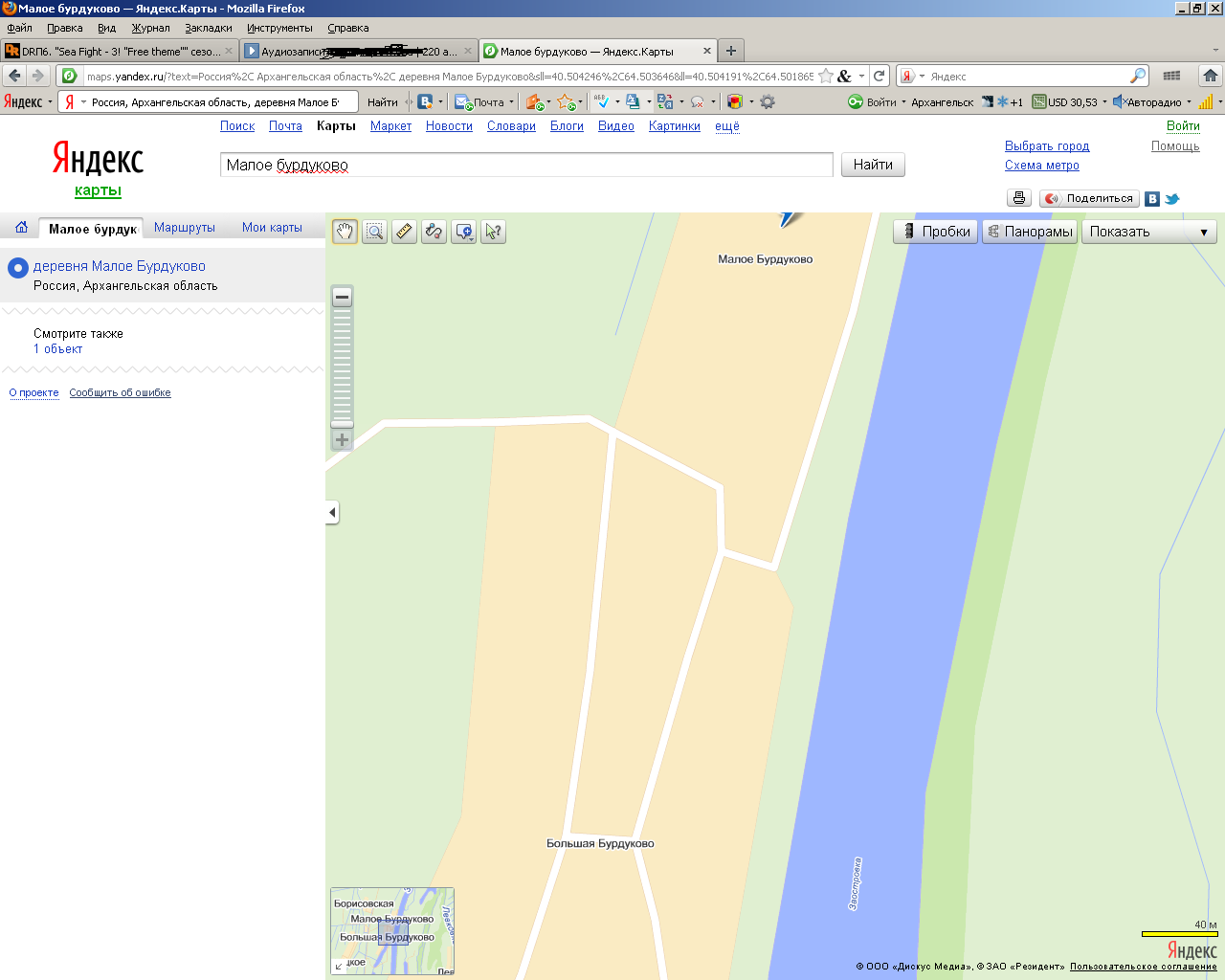Toggle Панорамы panoramas layer
Viewport: 1225px width, 980px height.
[1030, 232]
